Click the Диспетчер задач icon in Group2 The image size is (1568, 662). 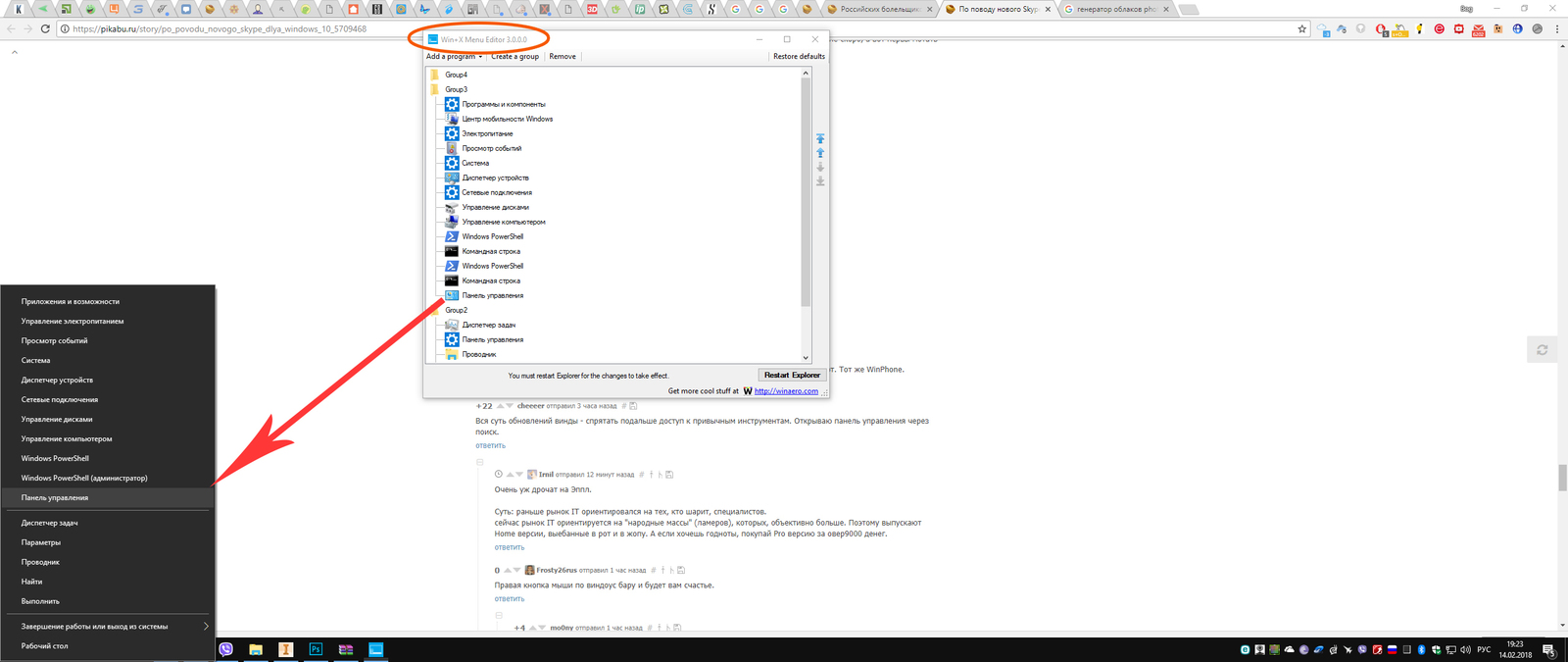(452, 325)
